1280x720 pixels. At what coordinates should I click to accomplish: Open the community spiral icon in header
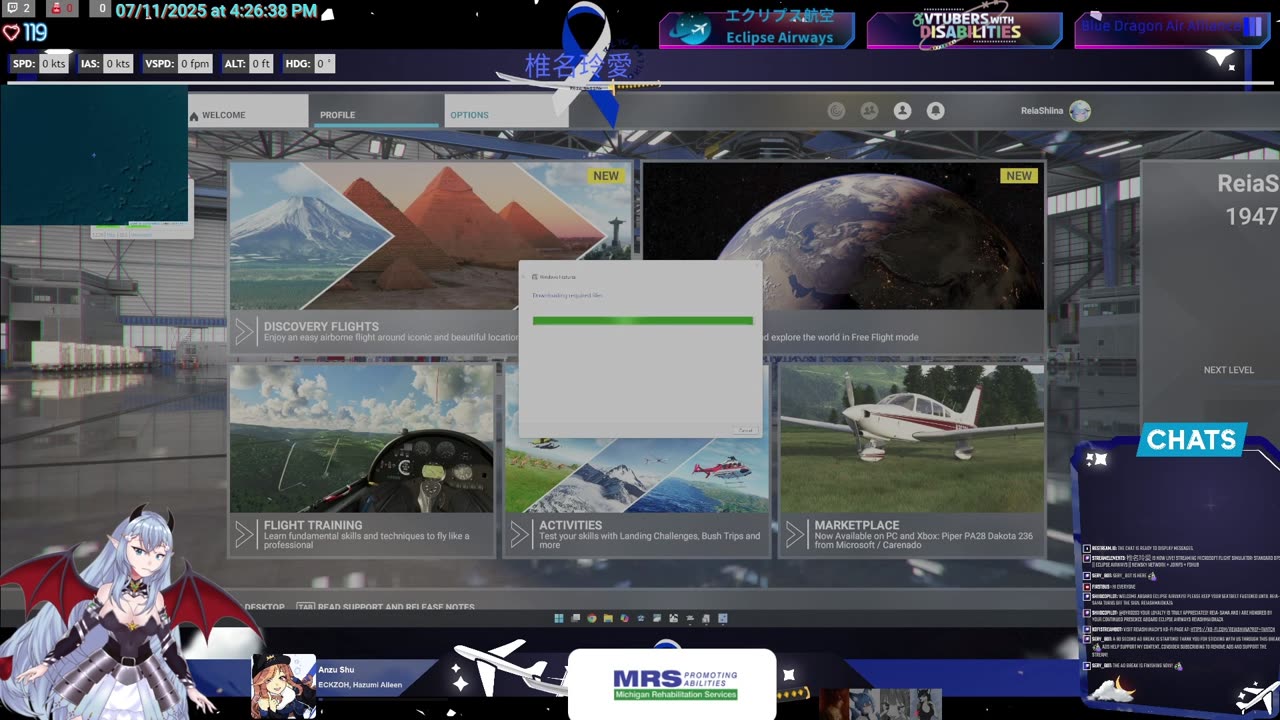837,111
